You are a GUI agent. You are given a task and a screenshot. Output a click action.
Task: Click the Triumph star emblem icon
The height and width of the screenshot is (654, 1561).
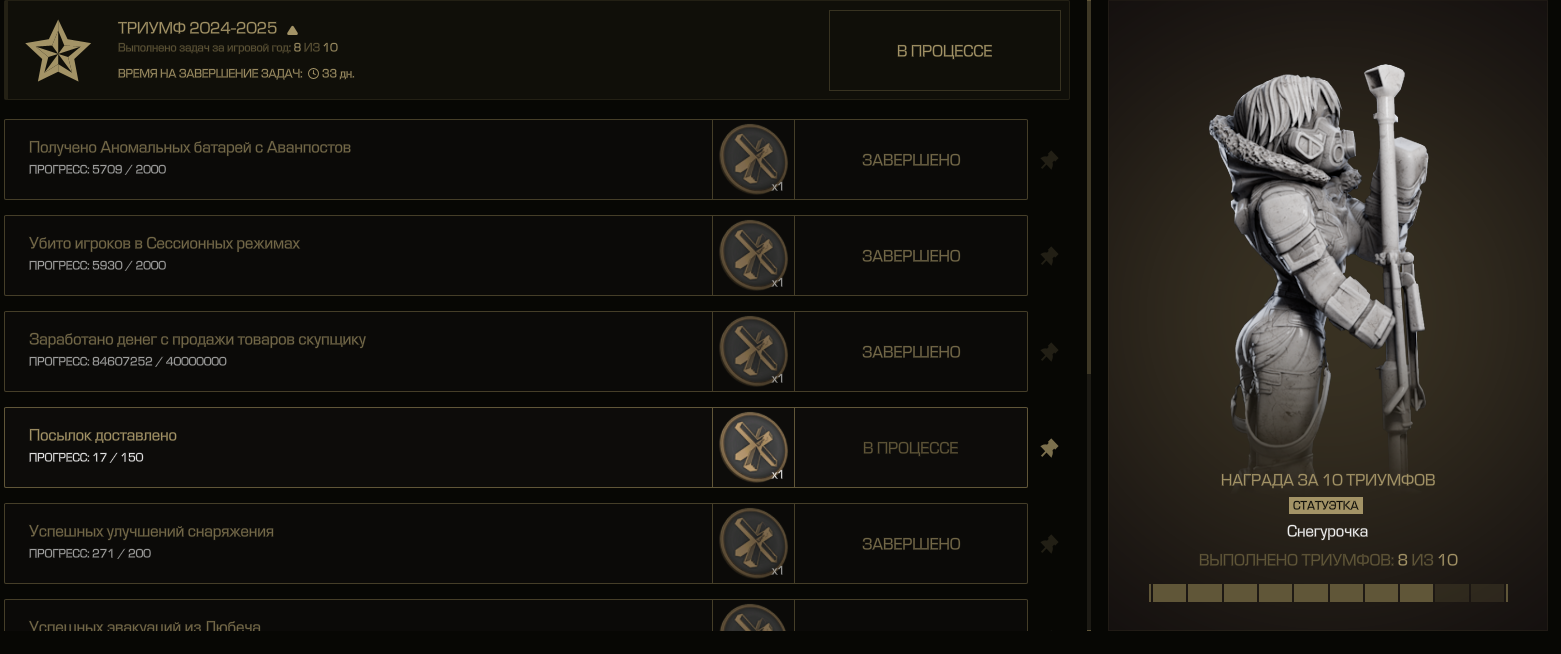click(58, 51)
